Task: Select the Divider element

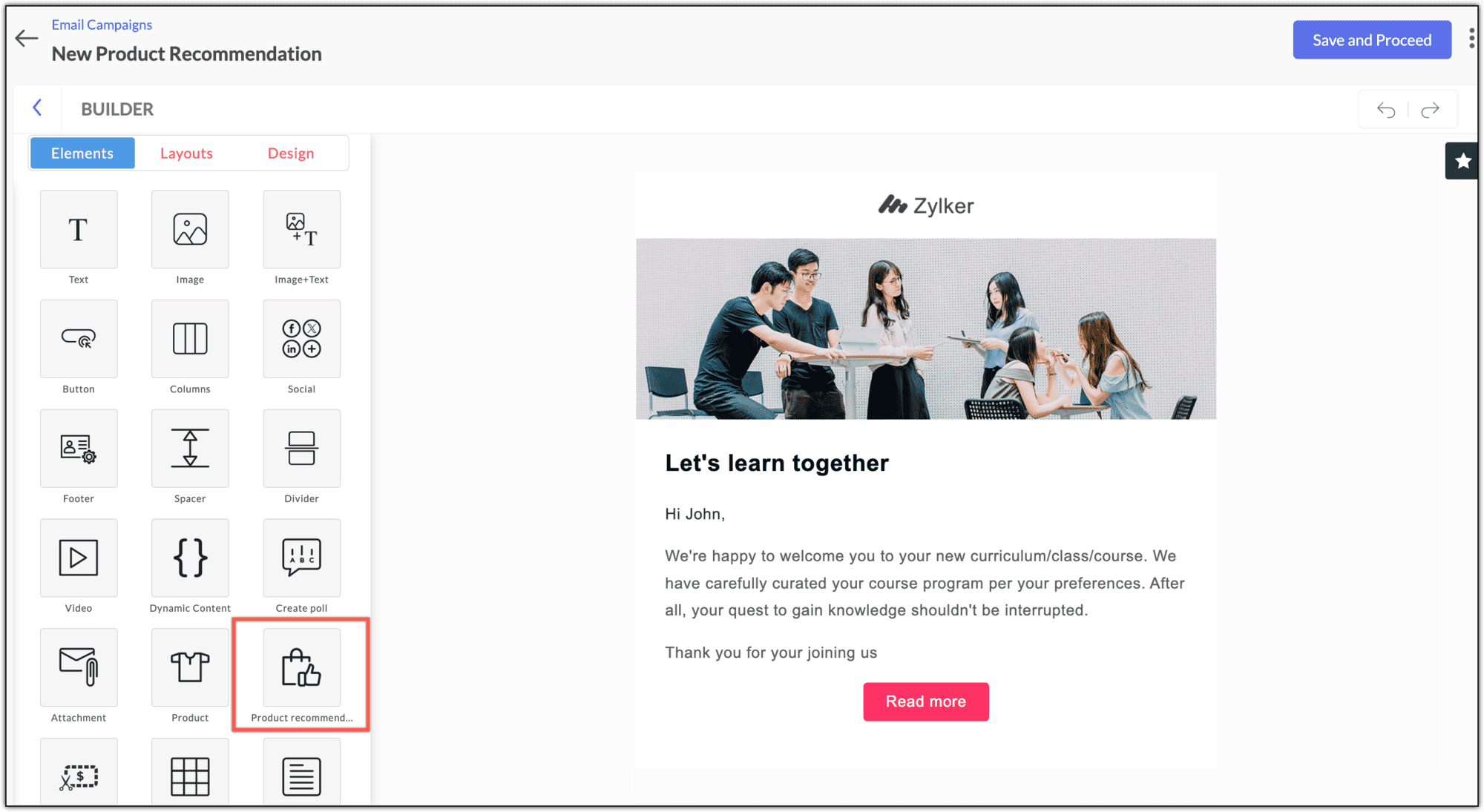Action: click(x=301, y=449)
